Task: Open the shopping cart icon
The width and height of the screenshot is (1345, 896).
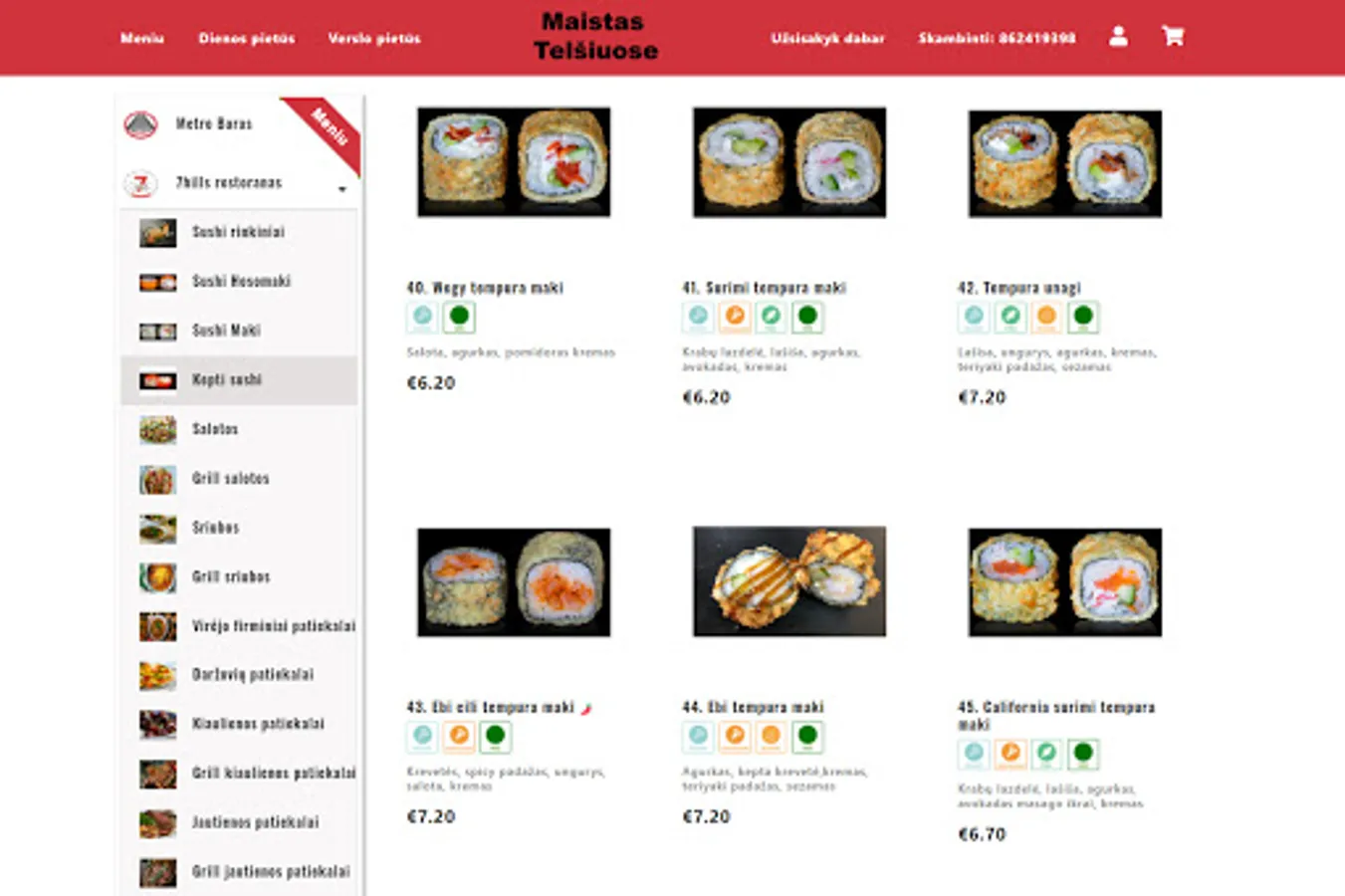Action: coord(1173,37)
